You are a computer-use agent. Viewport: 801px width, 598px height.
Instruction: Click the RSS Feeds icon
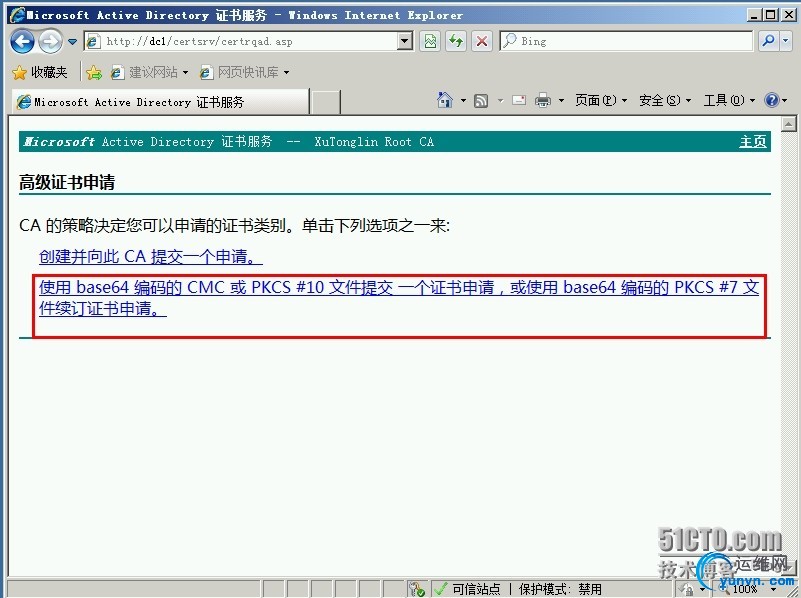[481, 101]
